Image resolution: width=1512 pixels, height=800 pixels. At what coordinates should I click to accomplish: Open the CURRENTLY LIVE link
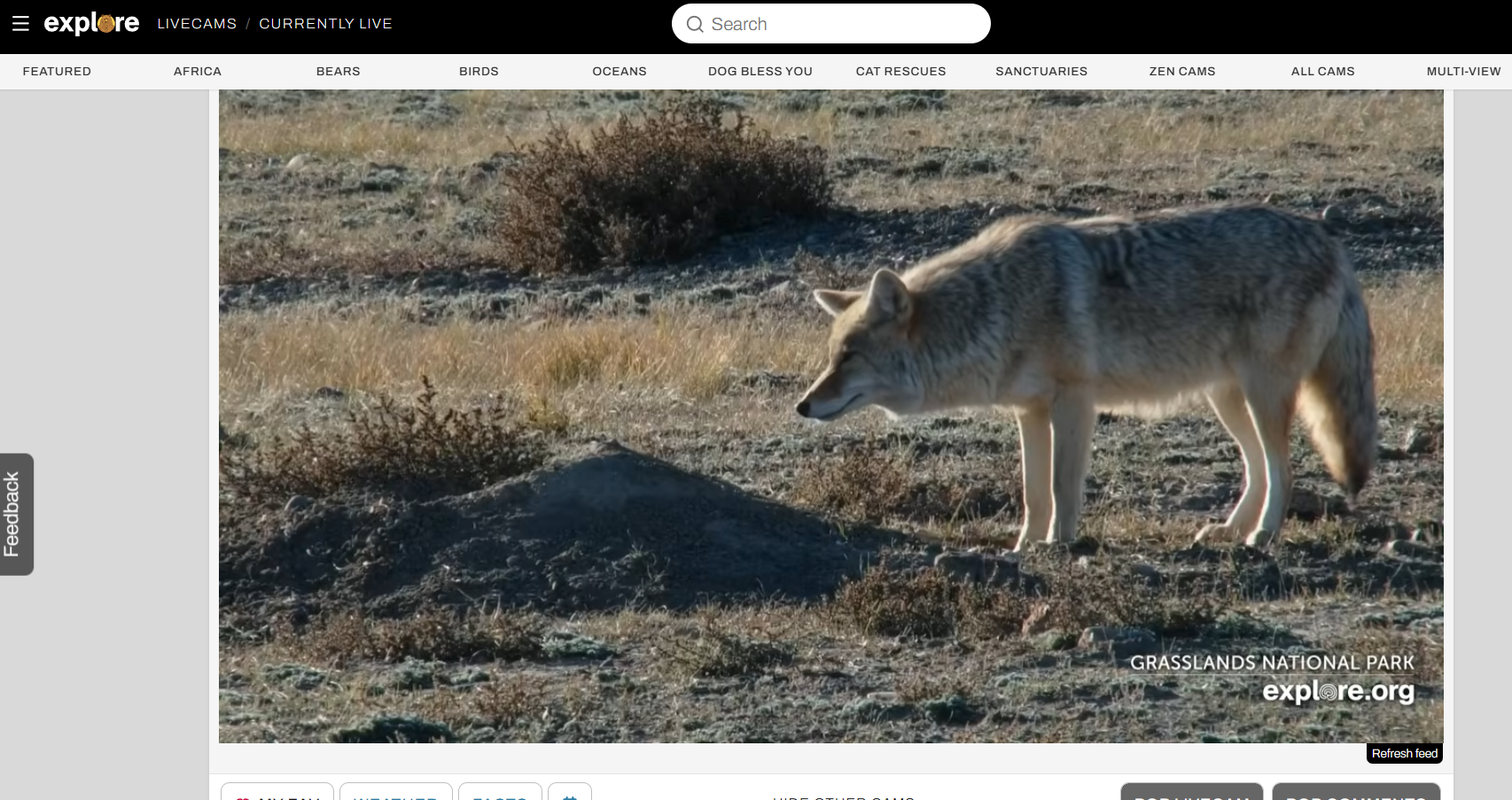coord(325,24)
